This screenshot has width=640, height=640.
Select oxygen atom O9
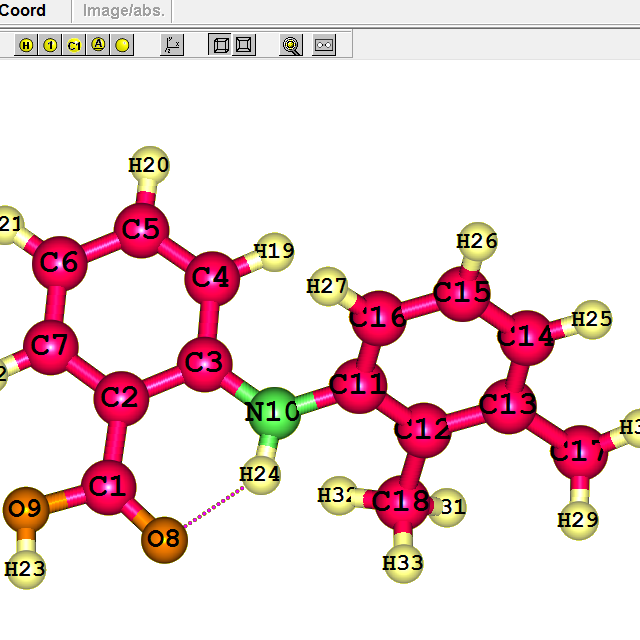point(25,509)
